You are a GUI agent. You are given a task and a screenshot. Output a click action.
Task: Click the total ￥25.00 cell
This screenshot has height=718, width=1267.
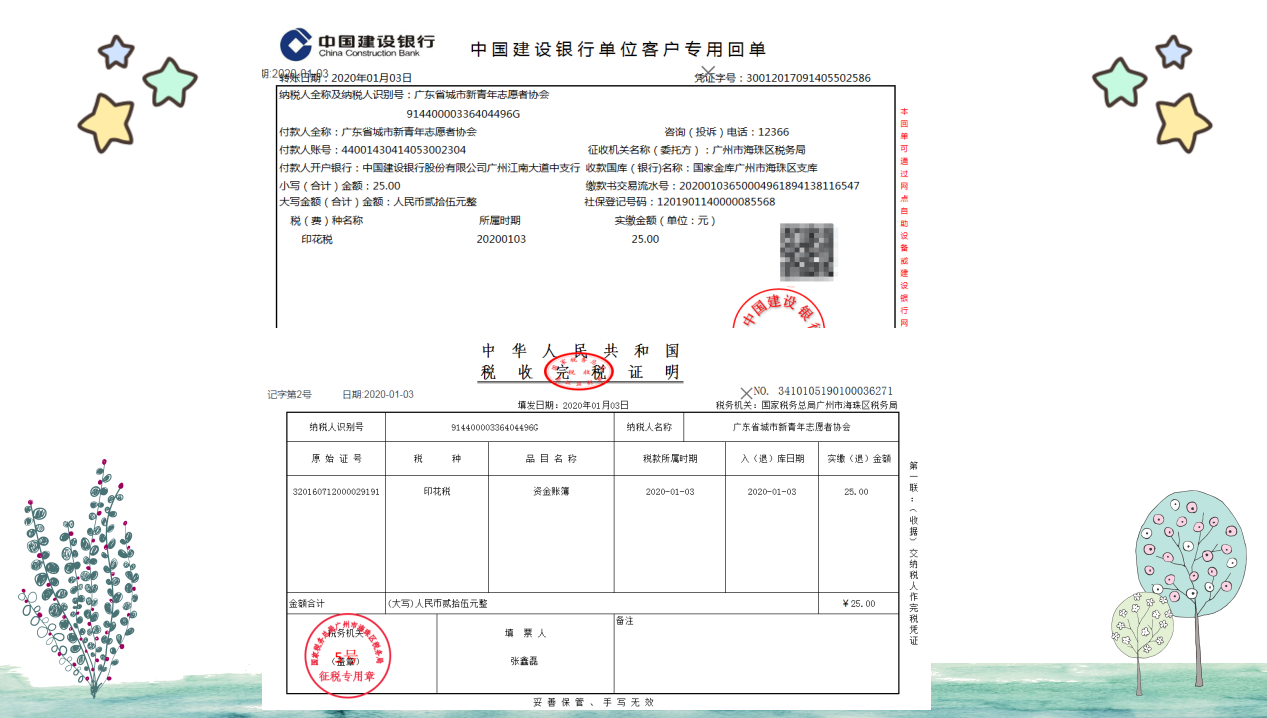click(858, 603)
